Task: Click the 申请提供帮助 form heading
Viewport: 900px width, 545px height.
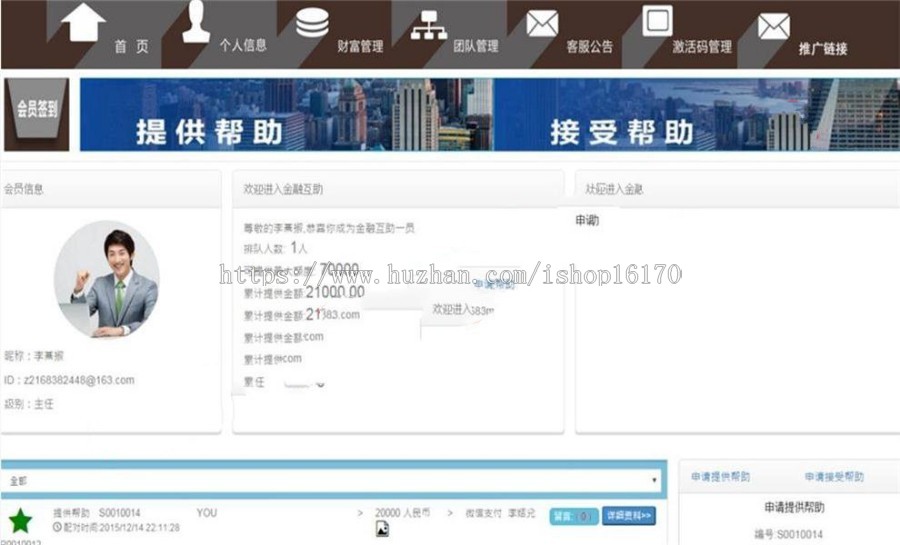Action: tap(794, 507)
